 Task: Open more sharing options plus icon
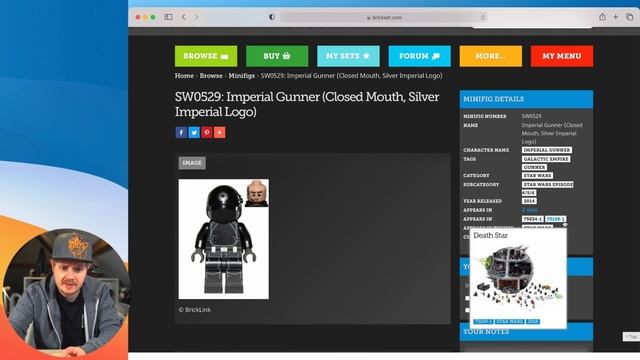point(219,132)
